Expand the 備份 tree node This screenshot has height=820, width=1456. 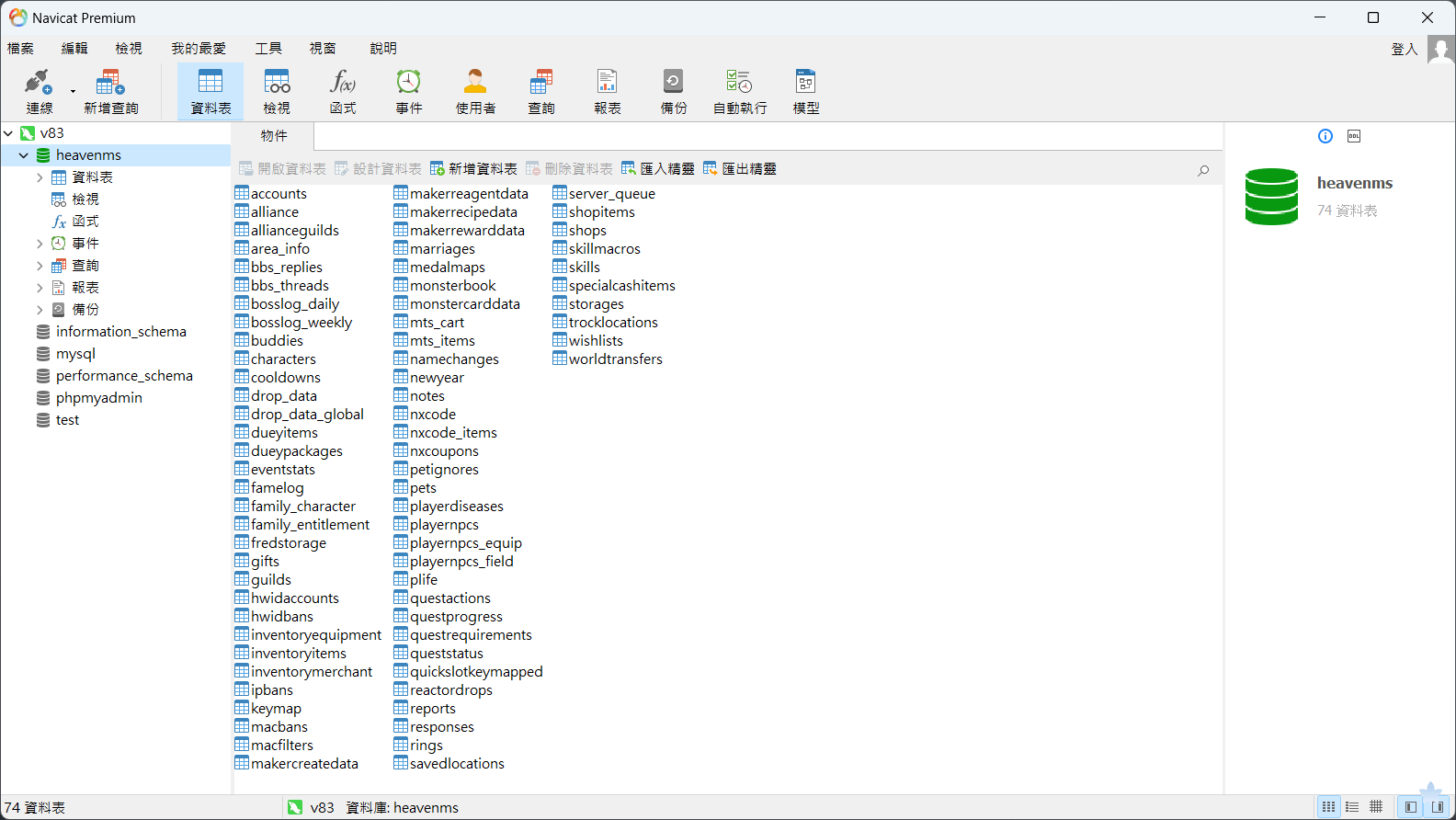click(x=40, y=310)
